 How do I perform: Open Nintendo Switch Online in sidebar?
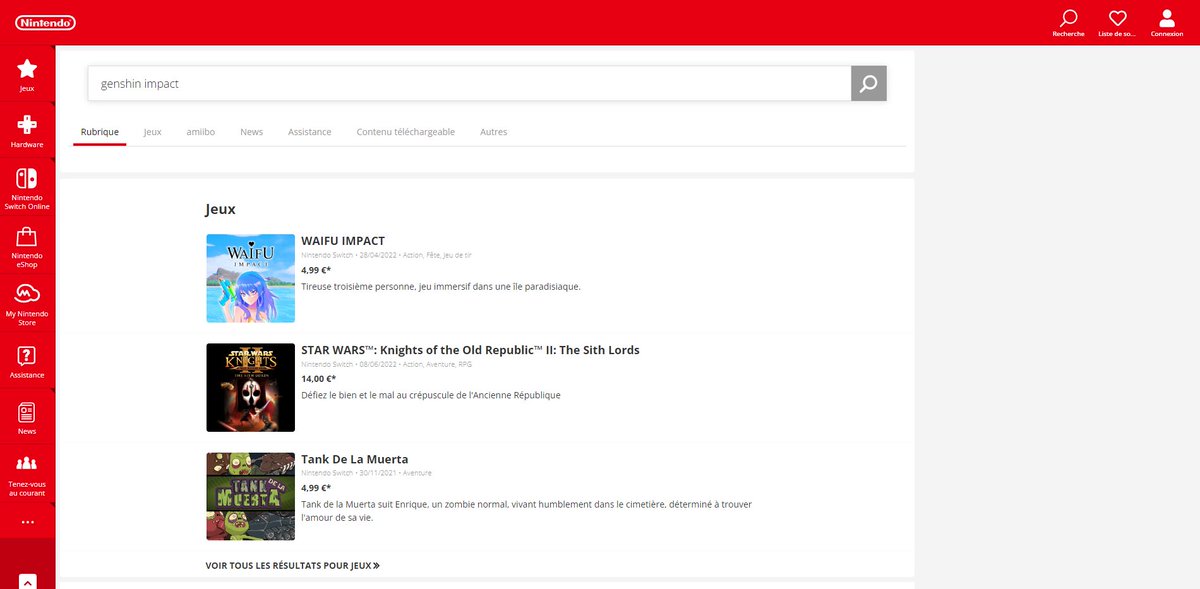coord(27,188)
